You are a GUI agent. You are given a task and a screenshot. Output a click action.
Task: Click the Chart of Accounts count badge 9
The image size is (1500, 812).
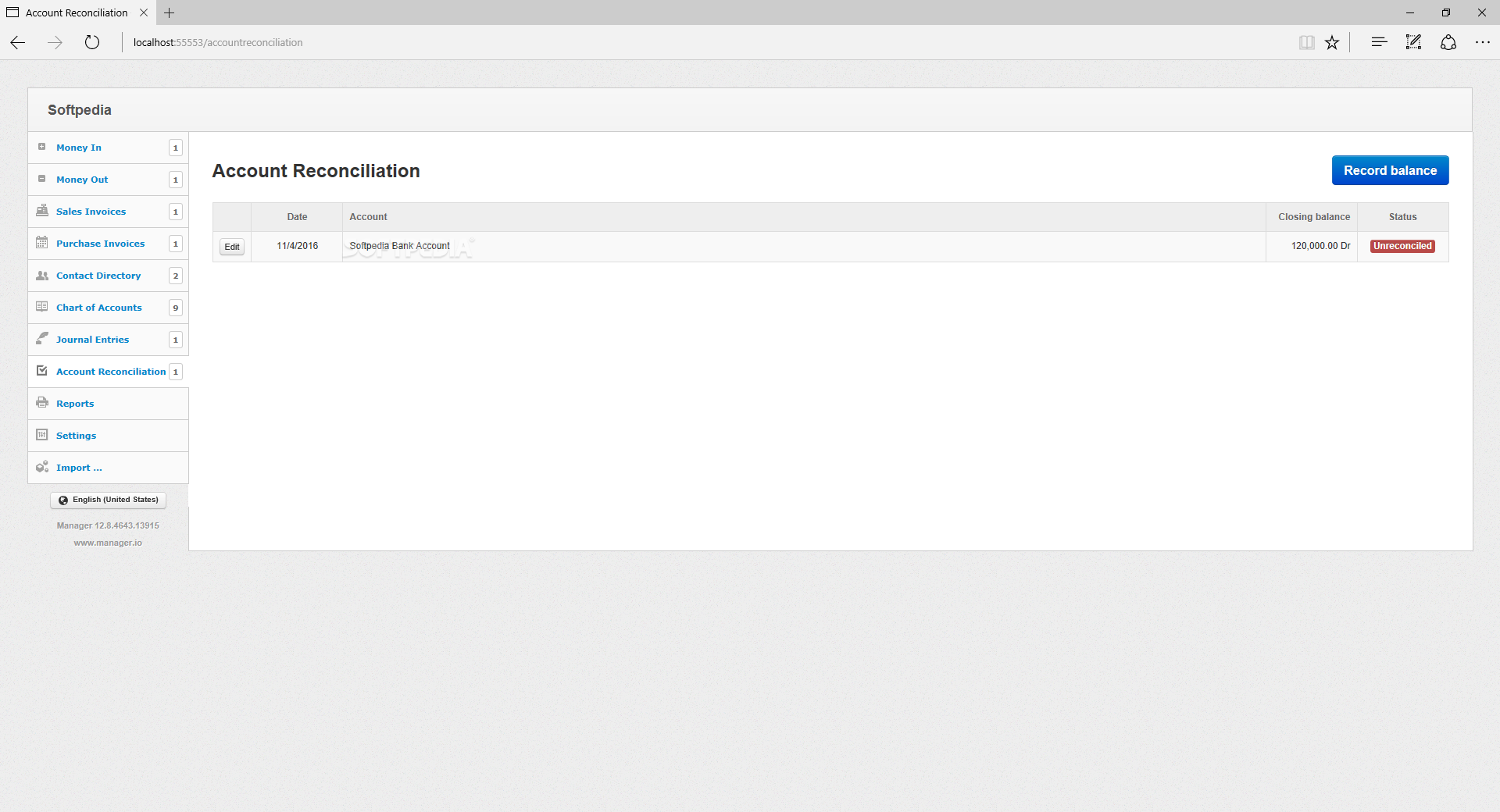(176, 308)
